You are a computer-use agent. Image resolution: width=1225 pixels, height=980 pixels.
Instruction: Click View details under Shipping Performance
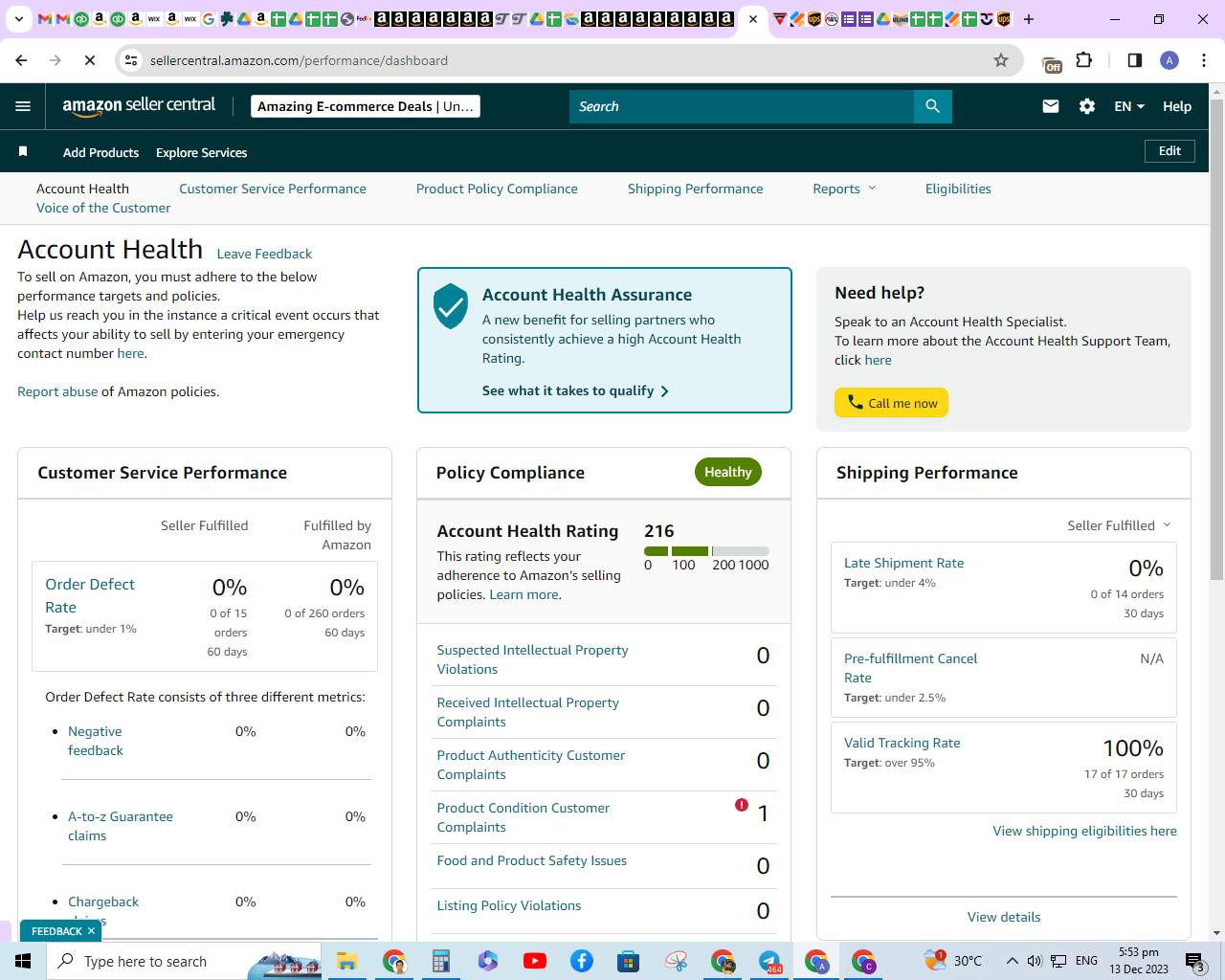coord(1004,917)
